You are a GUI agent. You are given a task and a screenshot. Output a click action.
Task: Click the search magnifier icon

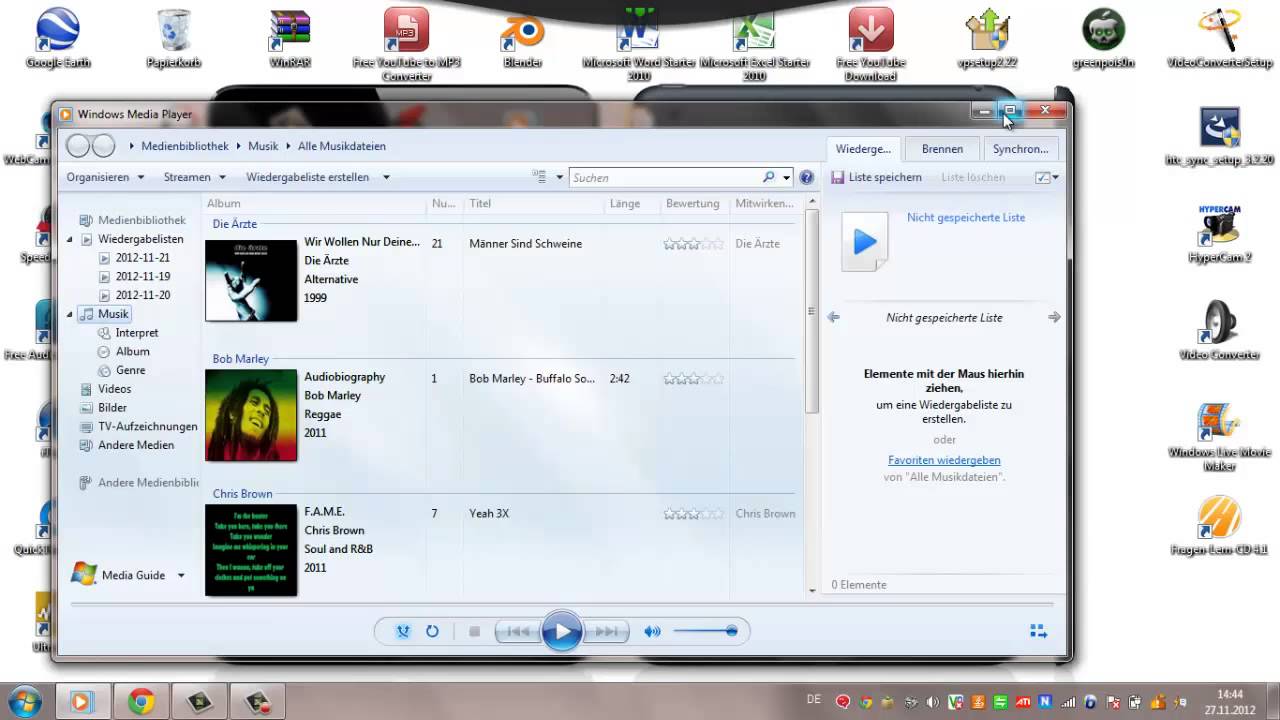pos(768,177)
